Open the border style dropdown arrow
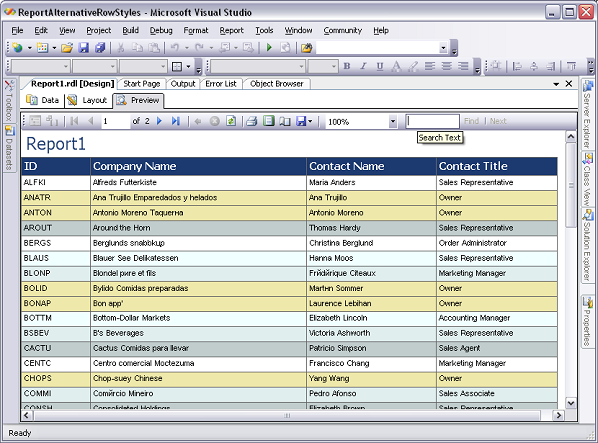 tap(188, 66)
